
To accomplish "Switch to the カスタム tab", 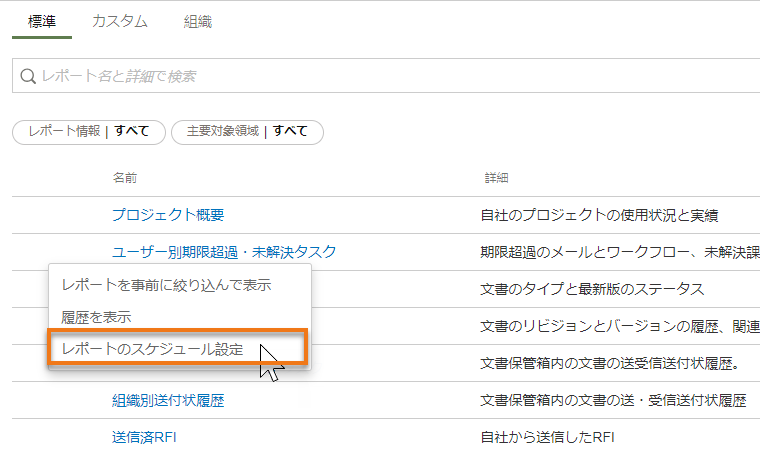I will pyautogui.click(x=119, y=22).
